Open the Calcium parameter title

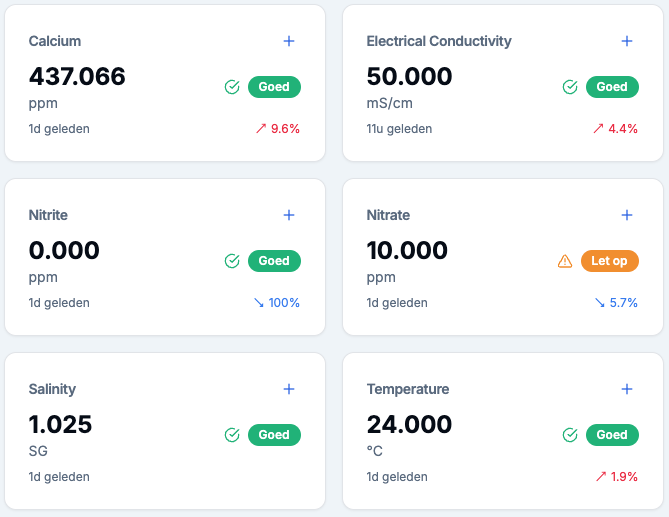55,41
